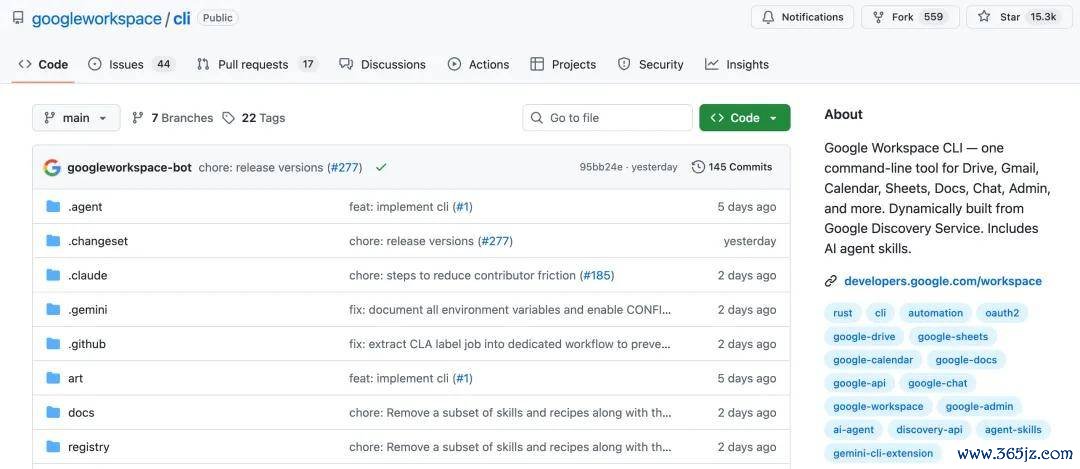This screenshot has height=469, width=1080.
Task: Open the Actions tab
Action: tap(478, 65)
